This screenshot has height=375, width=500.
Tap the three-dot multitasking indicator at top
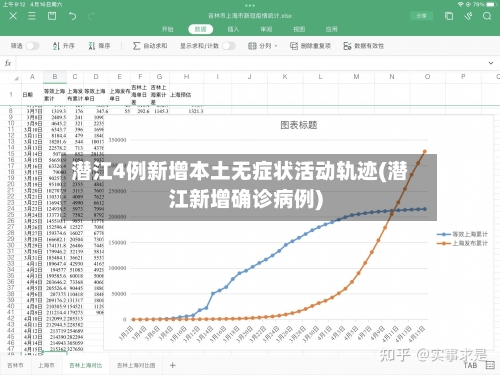pos(250,5)
